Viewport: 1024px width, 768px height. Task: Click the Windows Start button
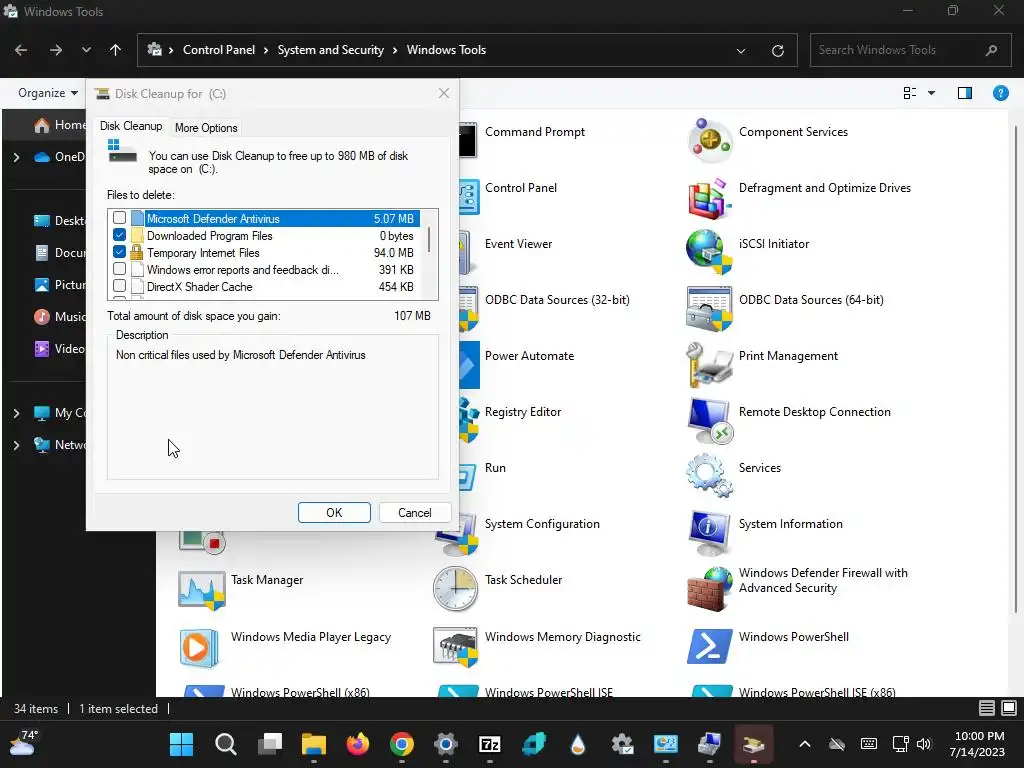pos(182,744)
